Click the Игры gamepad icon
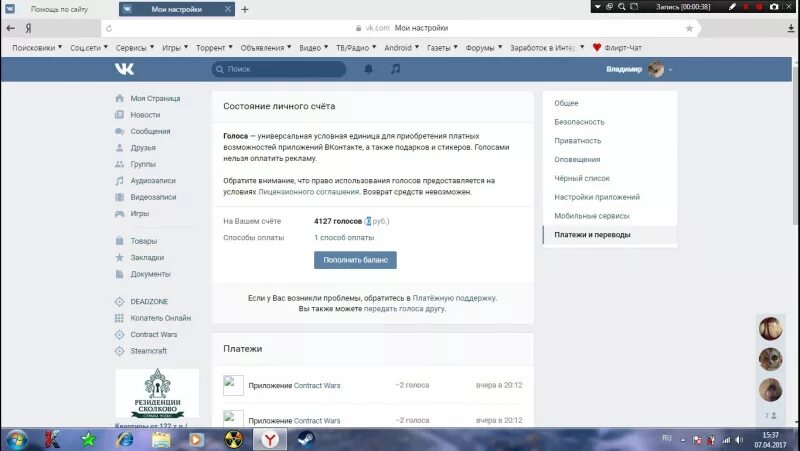Image resolution: width=800 pixels, height=451 pixels. point(119,213)
